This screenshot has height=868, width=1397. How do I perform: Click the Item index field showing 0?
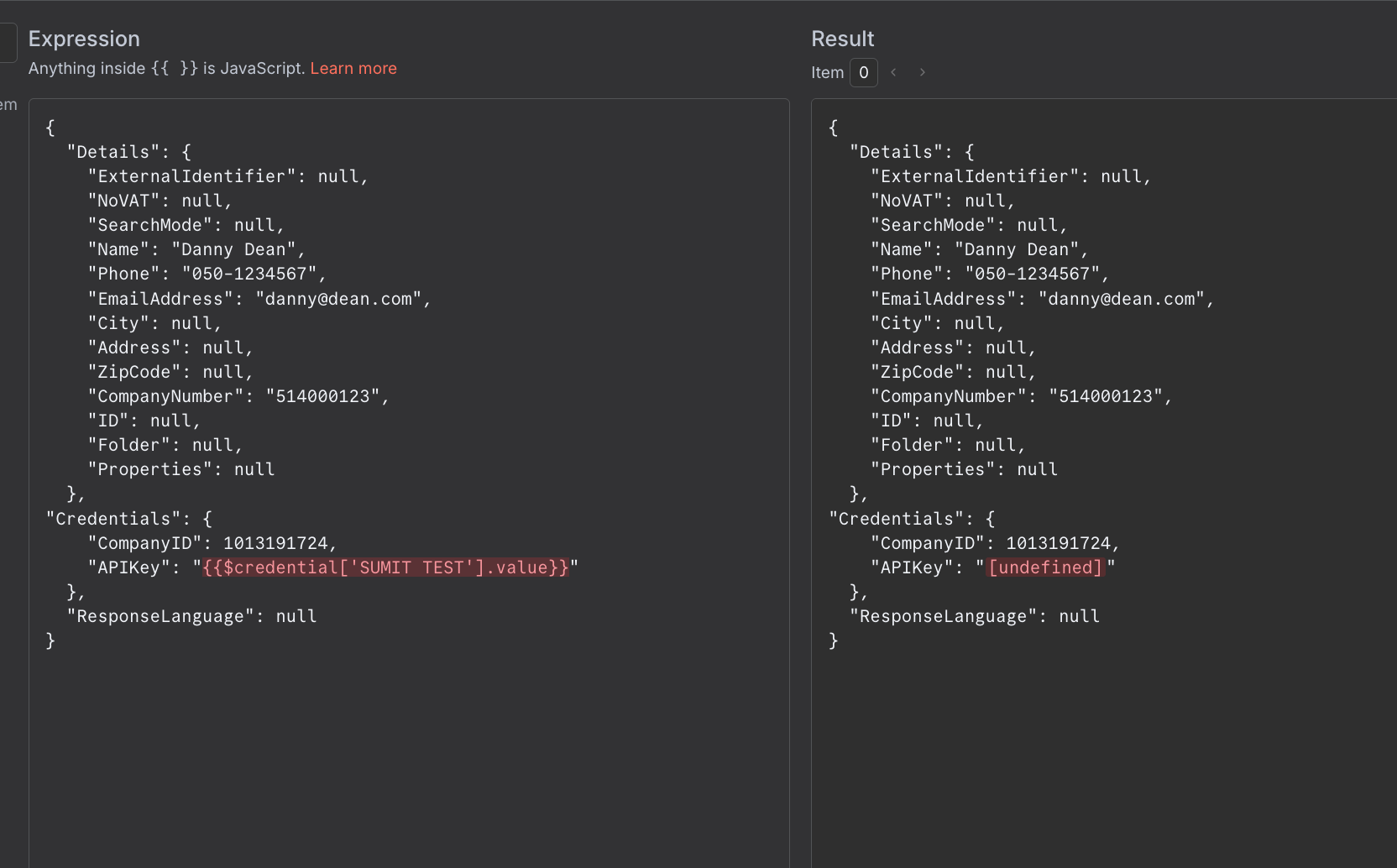coord(864,73)
